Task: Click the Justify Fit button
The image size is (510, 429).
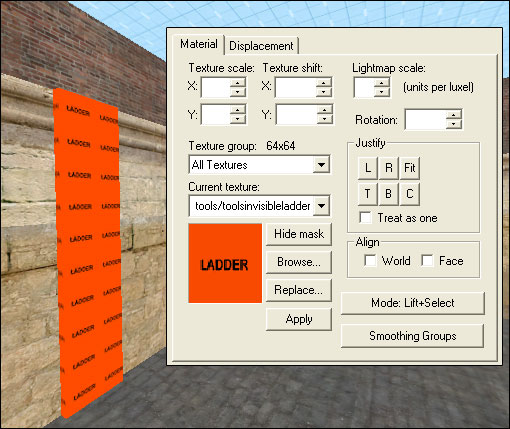Action: pos(410,168)
